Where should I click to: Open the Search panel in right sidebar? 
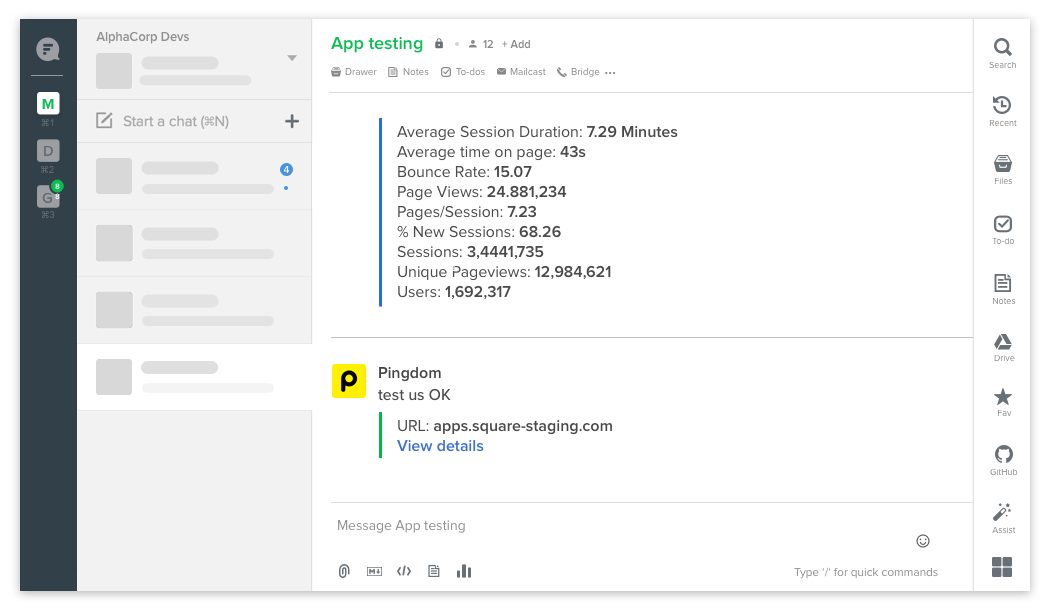point(1002,52)
